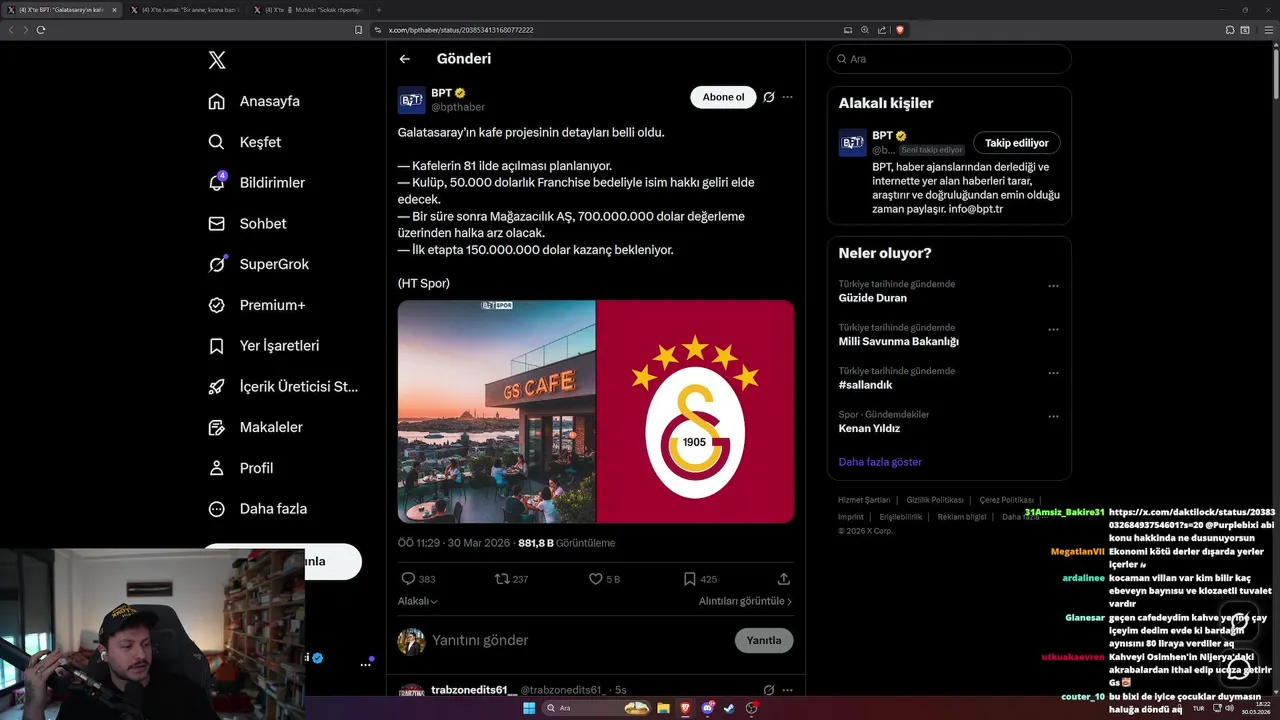Screen dimensions: 1280x720
Task: Open Premium+ page
Action: 256,305
